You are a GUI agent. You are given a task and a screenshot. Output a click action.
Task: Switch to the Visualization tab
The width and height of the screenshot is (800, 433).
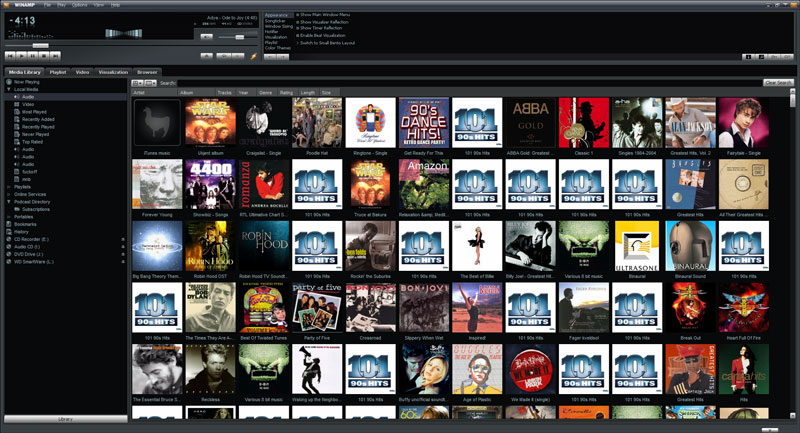coord(113,72)
